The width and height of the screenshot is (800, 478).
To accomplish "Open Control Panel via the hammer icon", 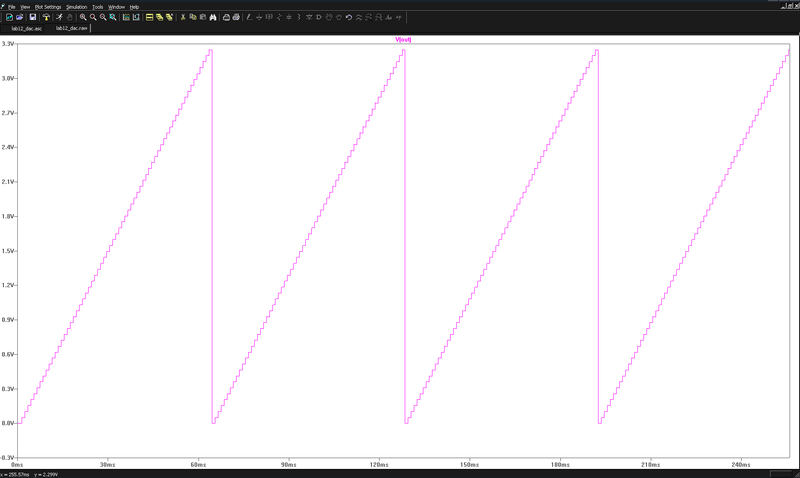I will tap(46, 17).
